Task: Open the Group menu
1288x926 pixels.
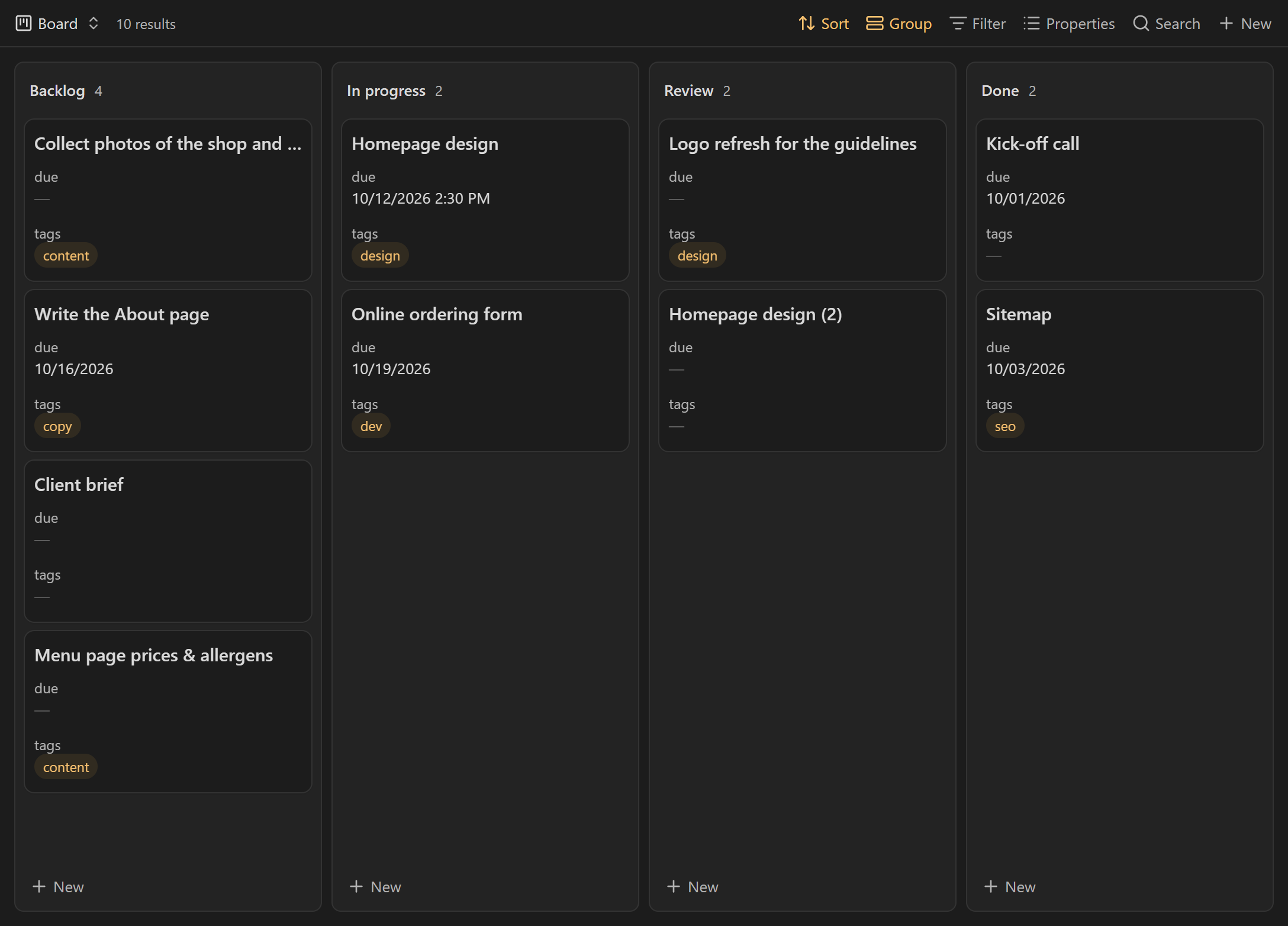Action: [x=899, y=24]
